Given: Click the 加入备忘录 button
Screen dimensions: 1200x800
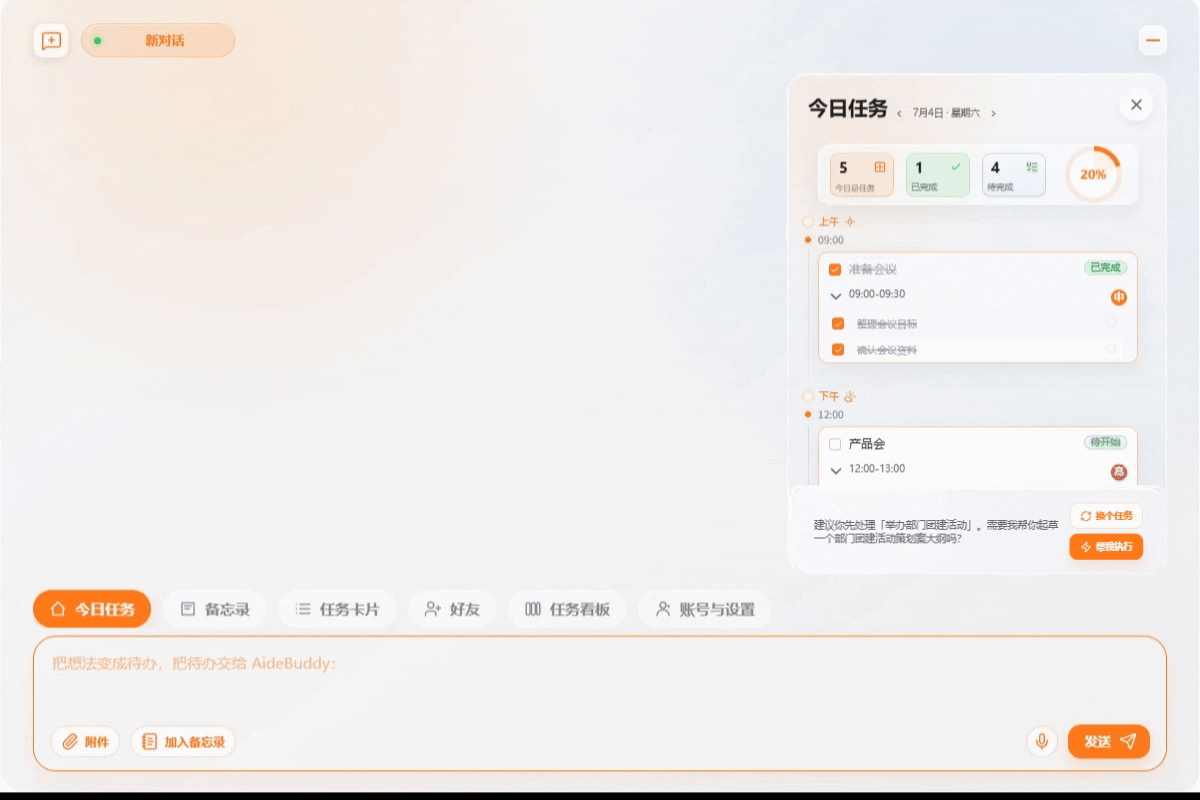Looking at the screenshot, I should [x=184, y=742].
